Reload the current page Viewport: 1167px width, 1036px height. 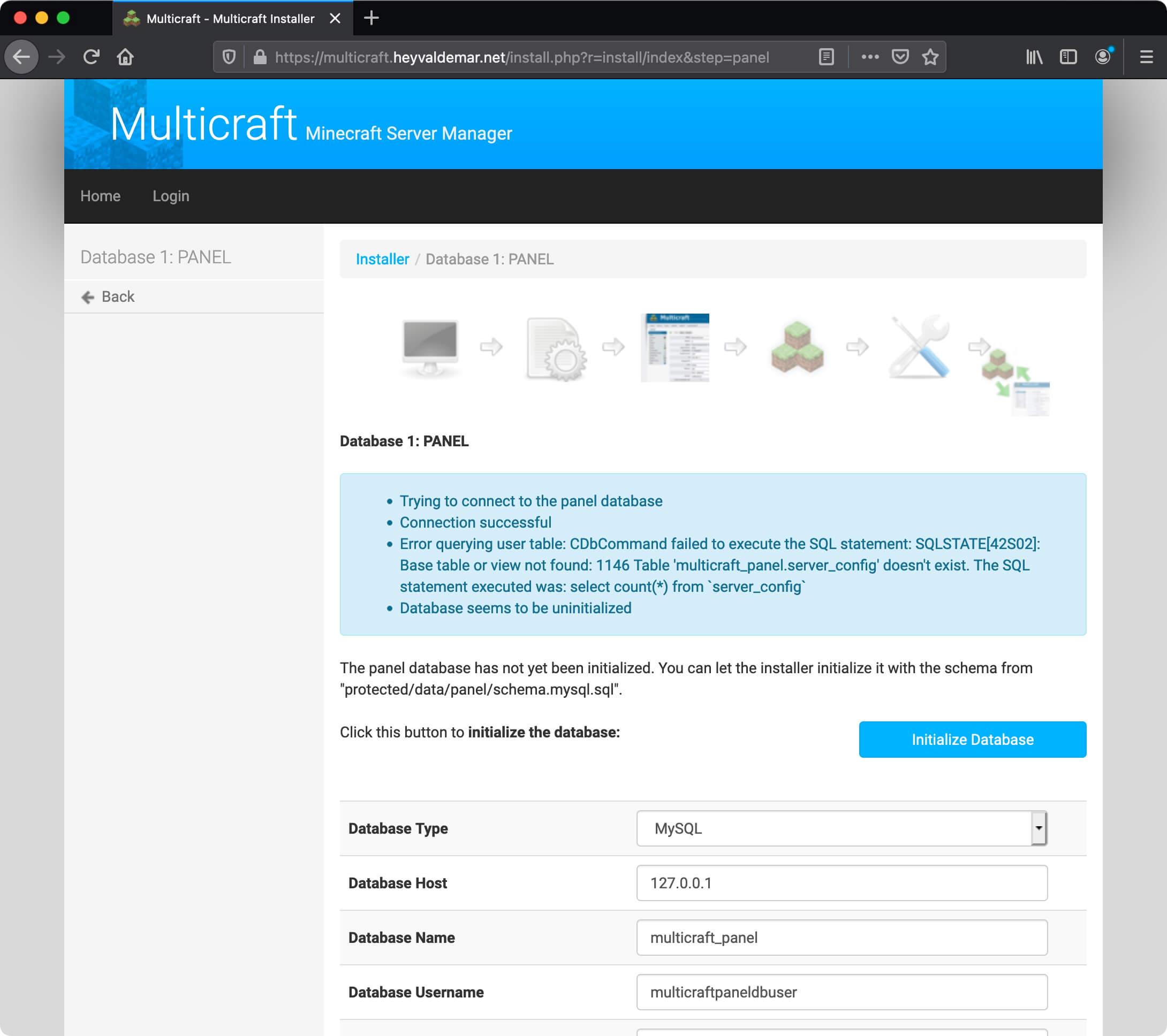[x=92, y=57]
